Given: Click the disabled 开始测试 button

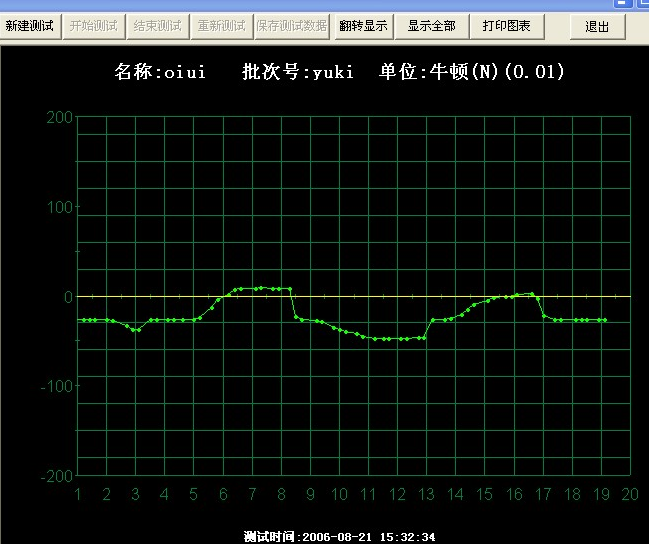Looking at the screenshot, I should pyautogui.click(x=94, y=26).
